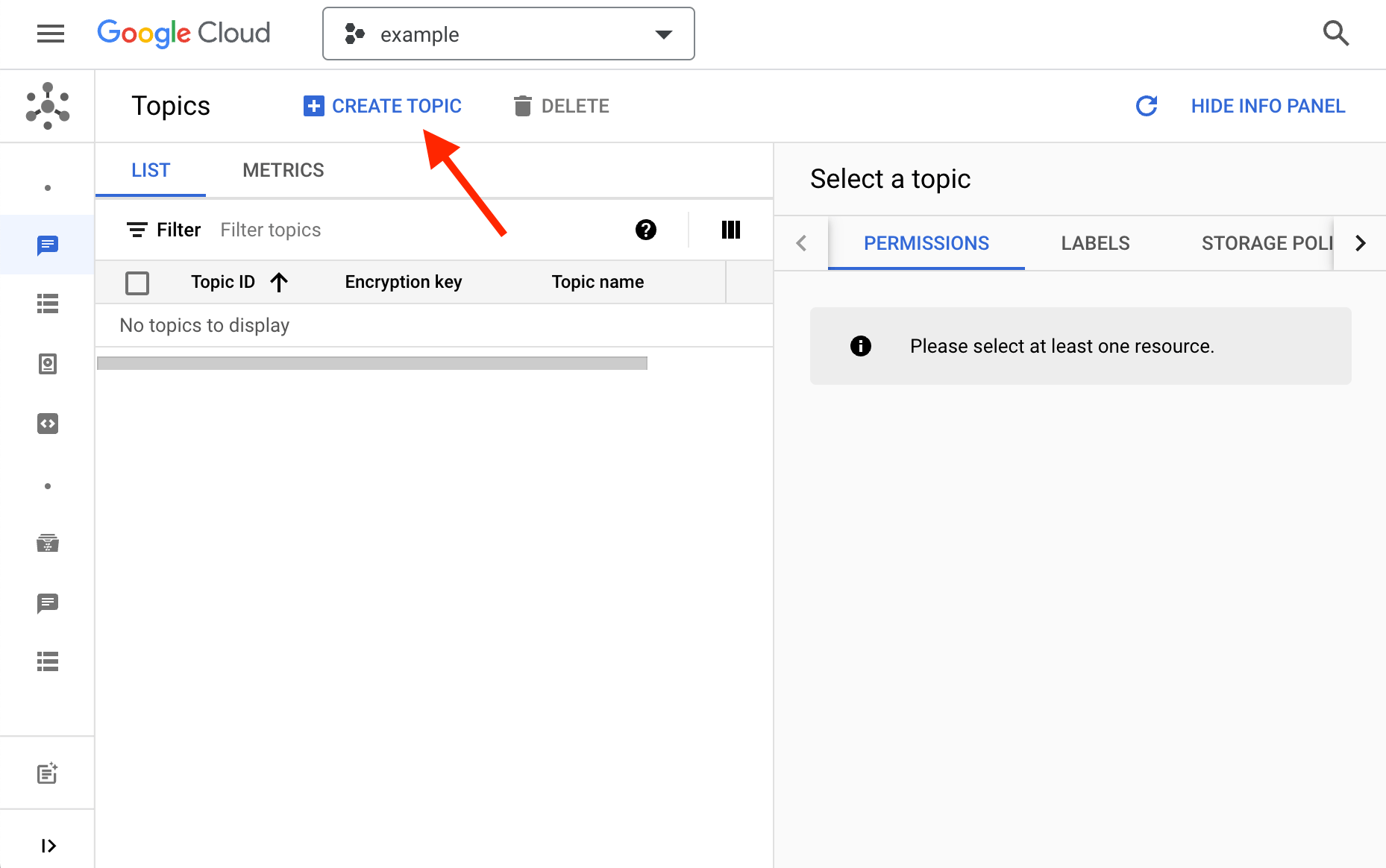Refresh the topic list with reload icon
Image resolution: width=1386 pixels, height=868 pixels.
pos(1147,106)
